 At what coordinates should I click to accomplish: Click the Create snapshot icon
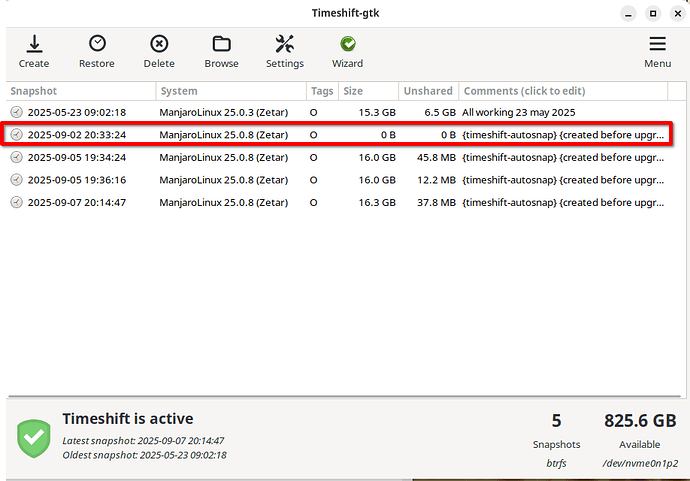click(33, 44)
